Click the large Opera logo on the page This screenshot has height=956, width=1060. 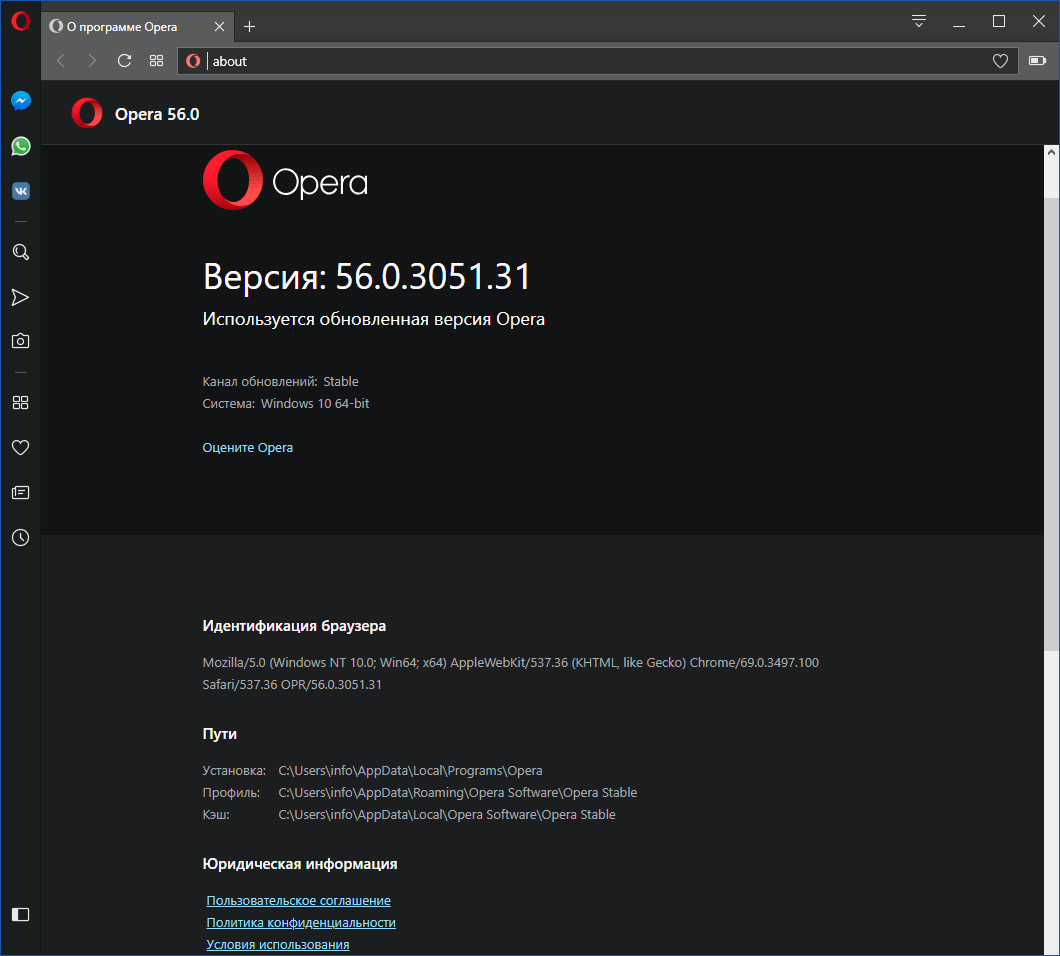coord(285,180)
